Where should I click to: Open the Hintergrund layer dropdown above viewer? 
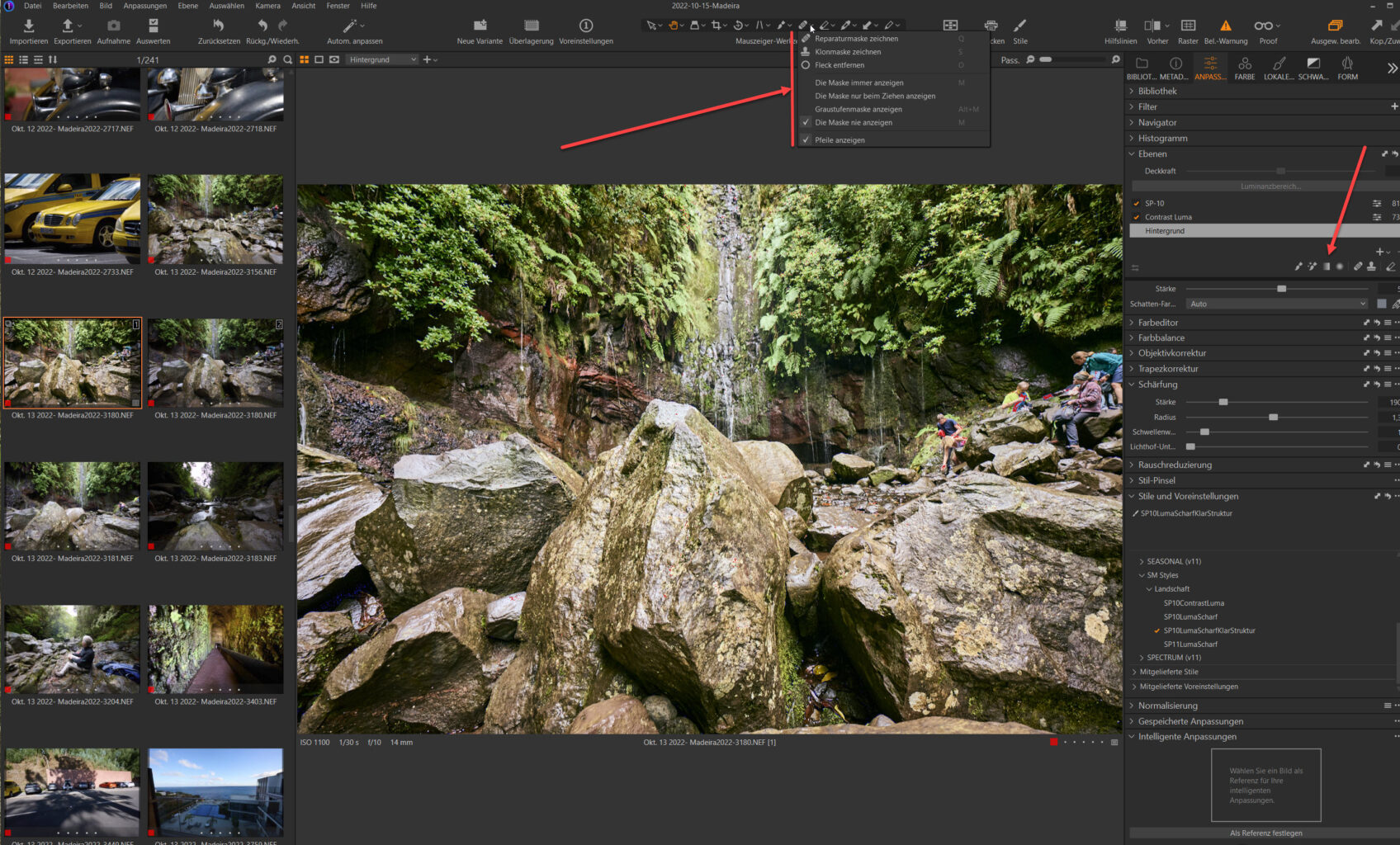(x=381, y=59)
